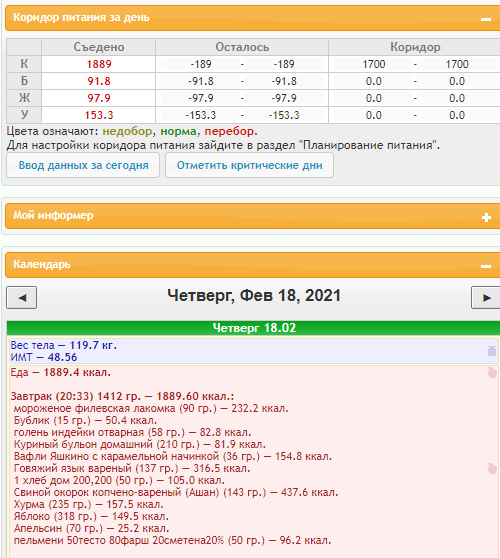Click the Календарь header title
The width and height of the screenshot is (500, 558).
[x=42, y=264]
